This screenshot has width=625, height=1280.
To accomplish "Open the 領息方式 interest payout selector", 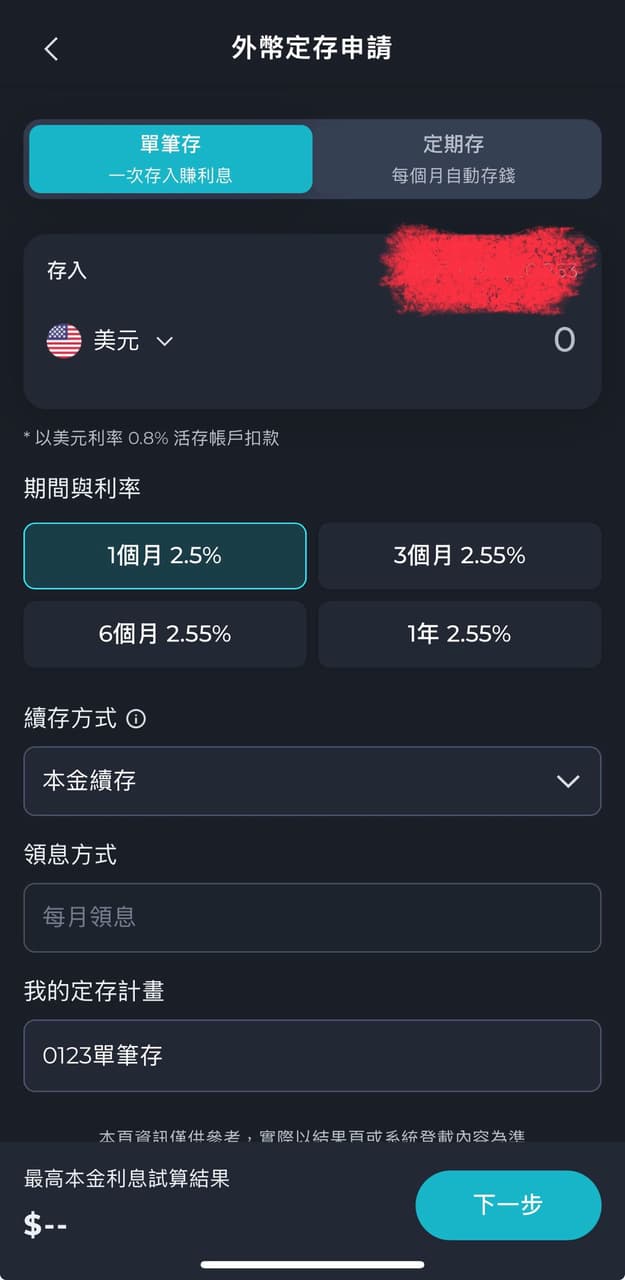I will 312,918.
